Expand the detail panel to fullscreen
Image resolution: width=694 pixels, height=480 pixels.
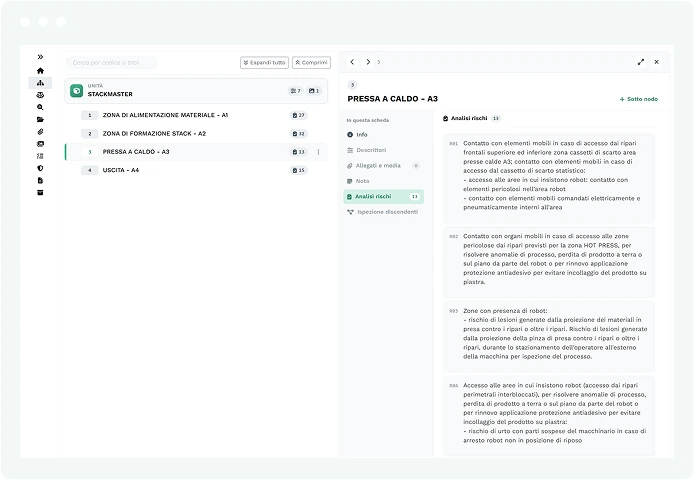[x=640, y=62]
